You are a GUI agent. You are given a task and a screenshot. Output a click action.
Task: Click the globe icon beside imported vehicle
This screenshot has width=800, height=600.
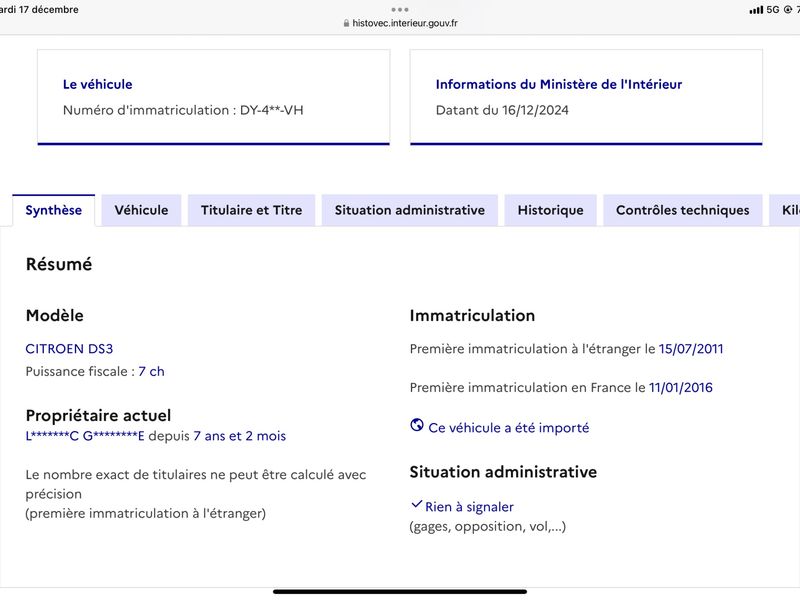pos(417,424)
